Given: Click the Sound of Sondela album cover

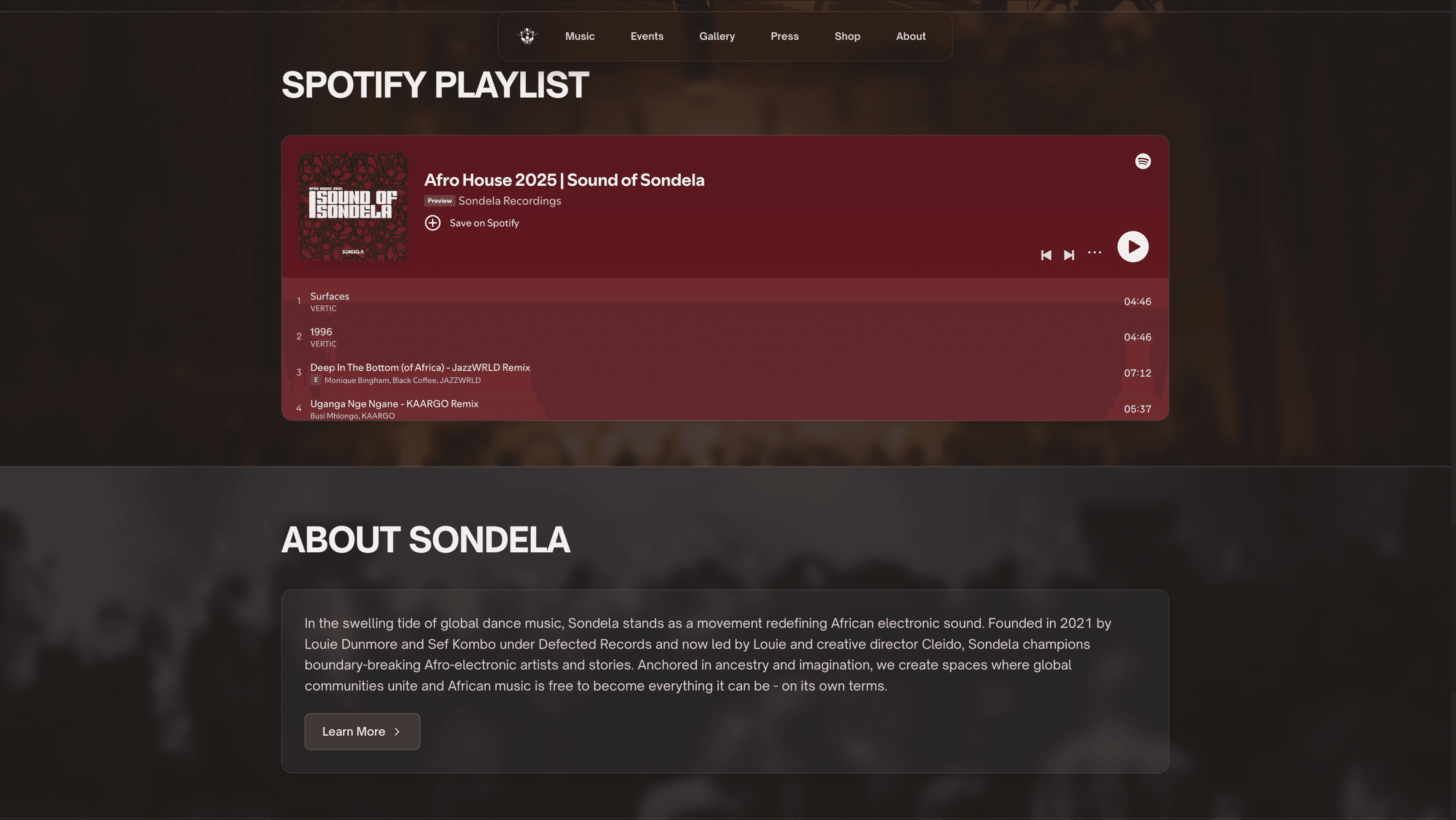Looking at the screenshot, I should pyautogui.click(x=353, y=207).
